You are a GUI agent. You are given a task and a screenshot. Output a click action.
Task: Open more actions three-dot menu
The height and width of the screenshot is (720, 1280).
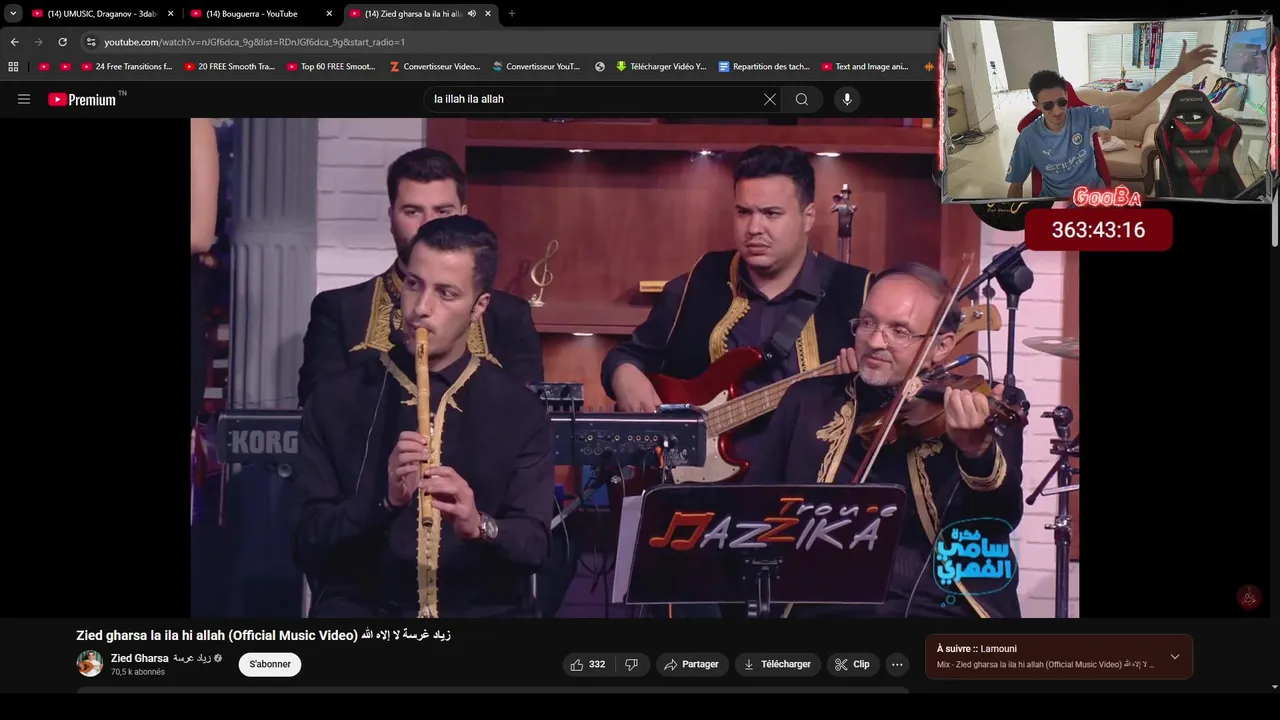(897, 664)
